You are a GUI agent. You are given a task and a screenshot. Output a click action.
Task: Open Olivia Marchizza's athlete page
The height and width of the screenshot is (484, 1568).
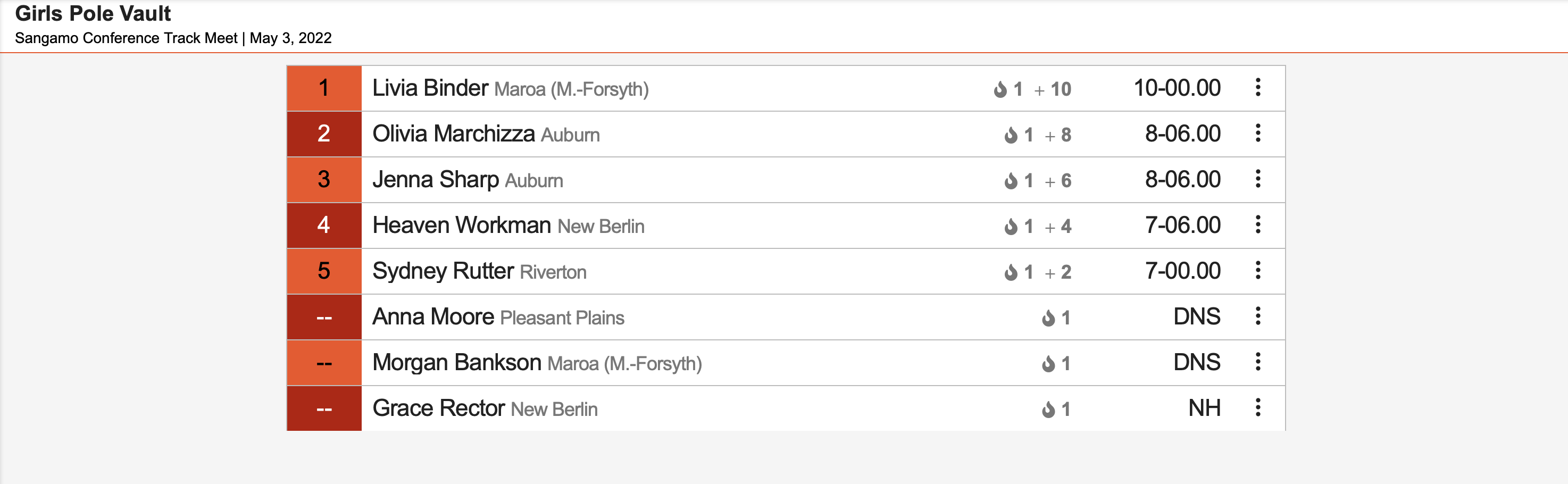454,134
